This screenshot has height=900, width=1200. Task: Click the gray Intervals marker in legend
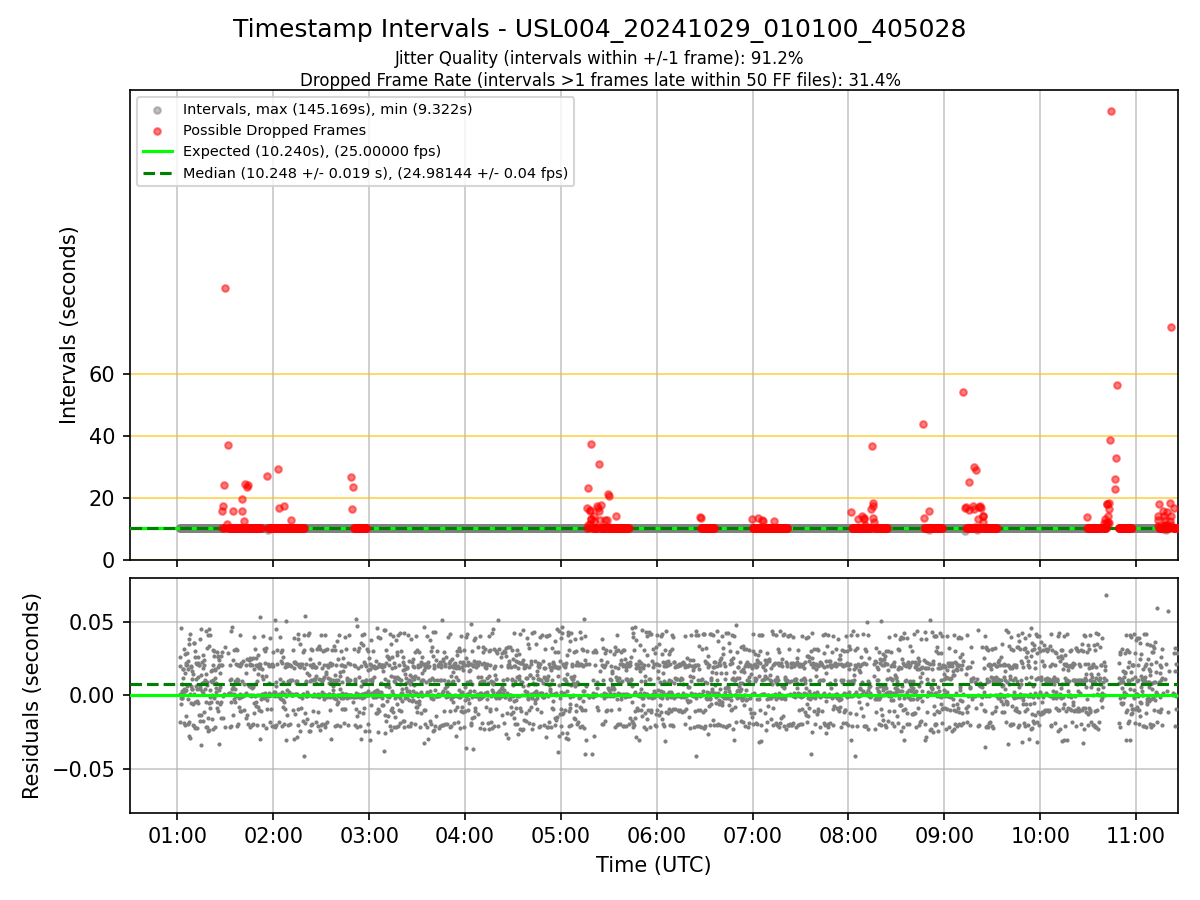158,109
